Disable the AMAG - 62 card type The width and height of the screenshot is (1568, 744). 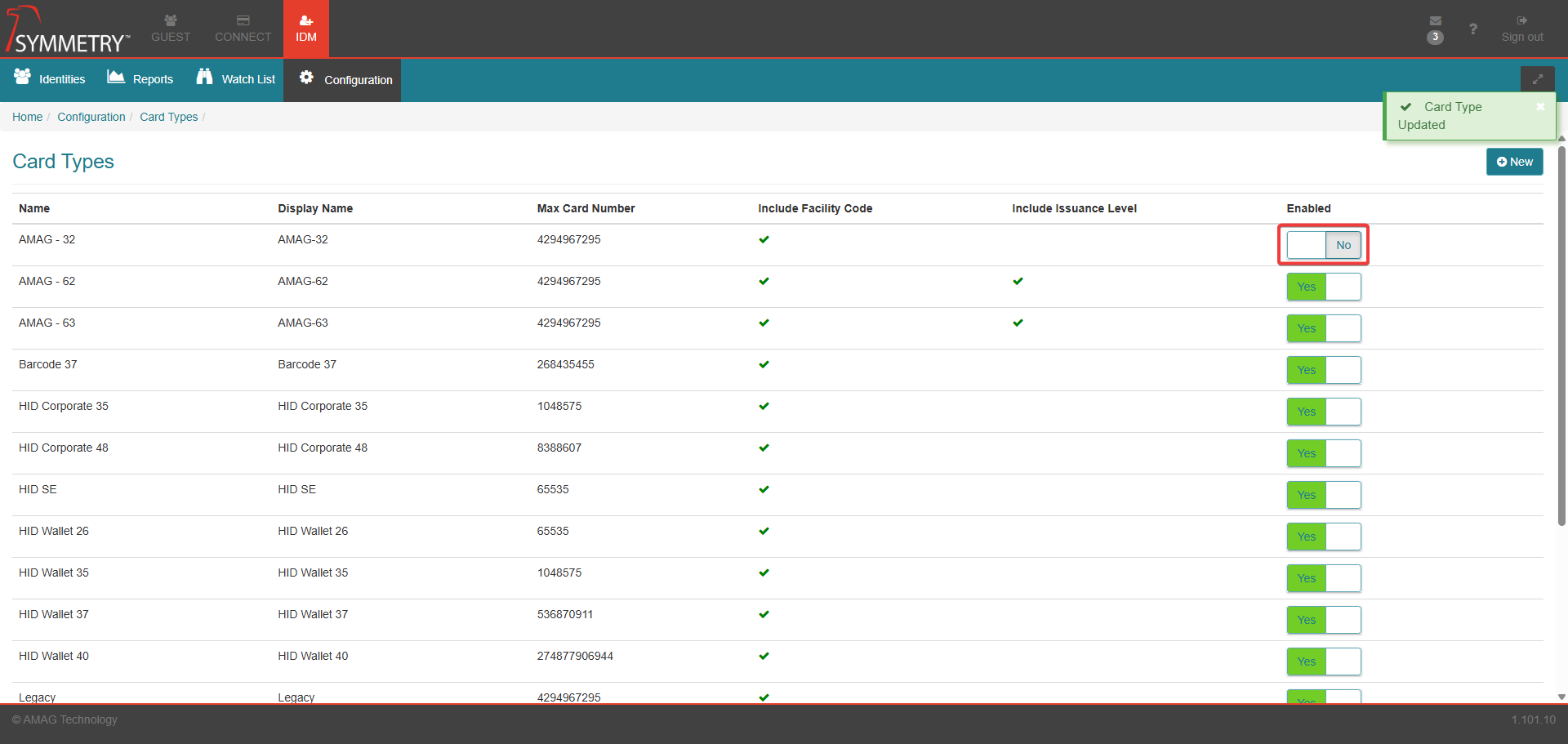(x=1324, y=287)
